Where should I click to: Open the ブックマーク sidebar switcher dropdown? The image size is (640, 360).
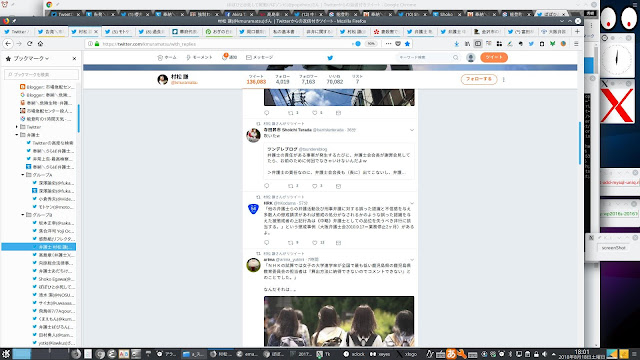[x=31, y=58]
